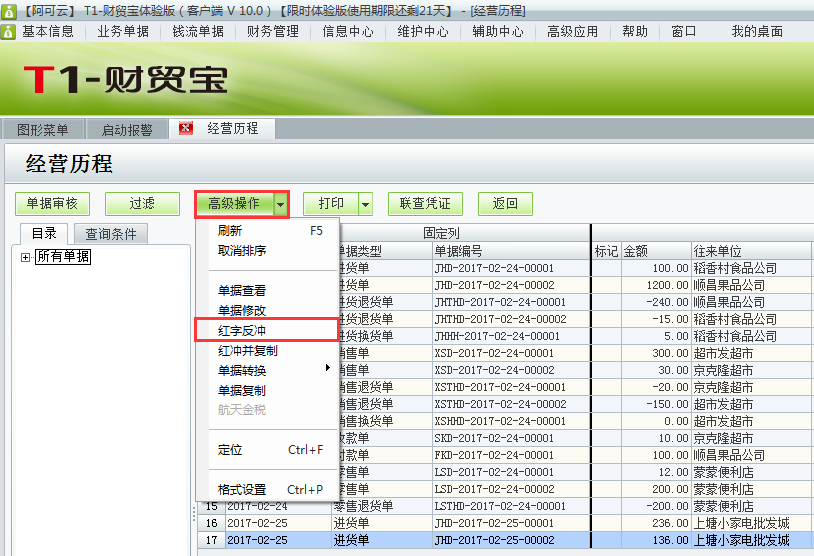The height and width of the screenshot is (556, 814).
Task: Select cell JHTHD-2017-02-24-00002
Action: pos(511,319)
